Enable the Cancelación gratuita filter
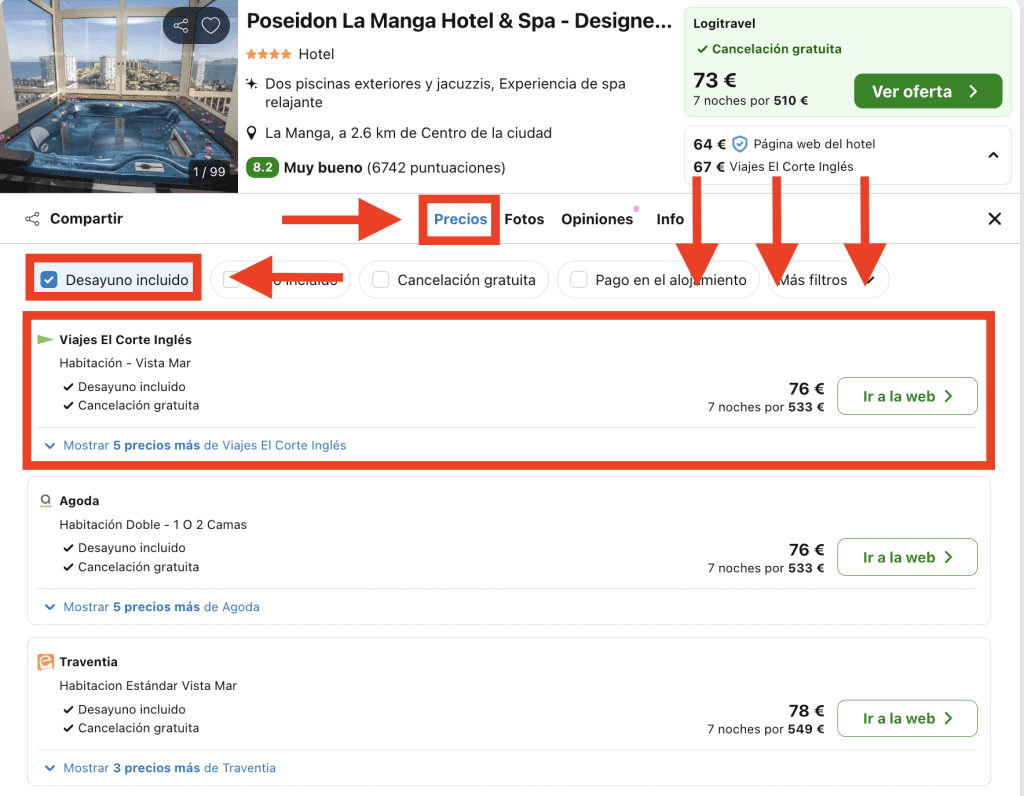This screenshot has width=1024, height=796. [x=381, y=280]
